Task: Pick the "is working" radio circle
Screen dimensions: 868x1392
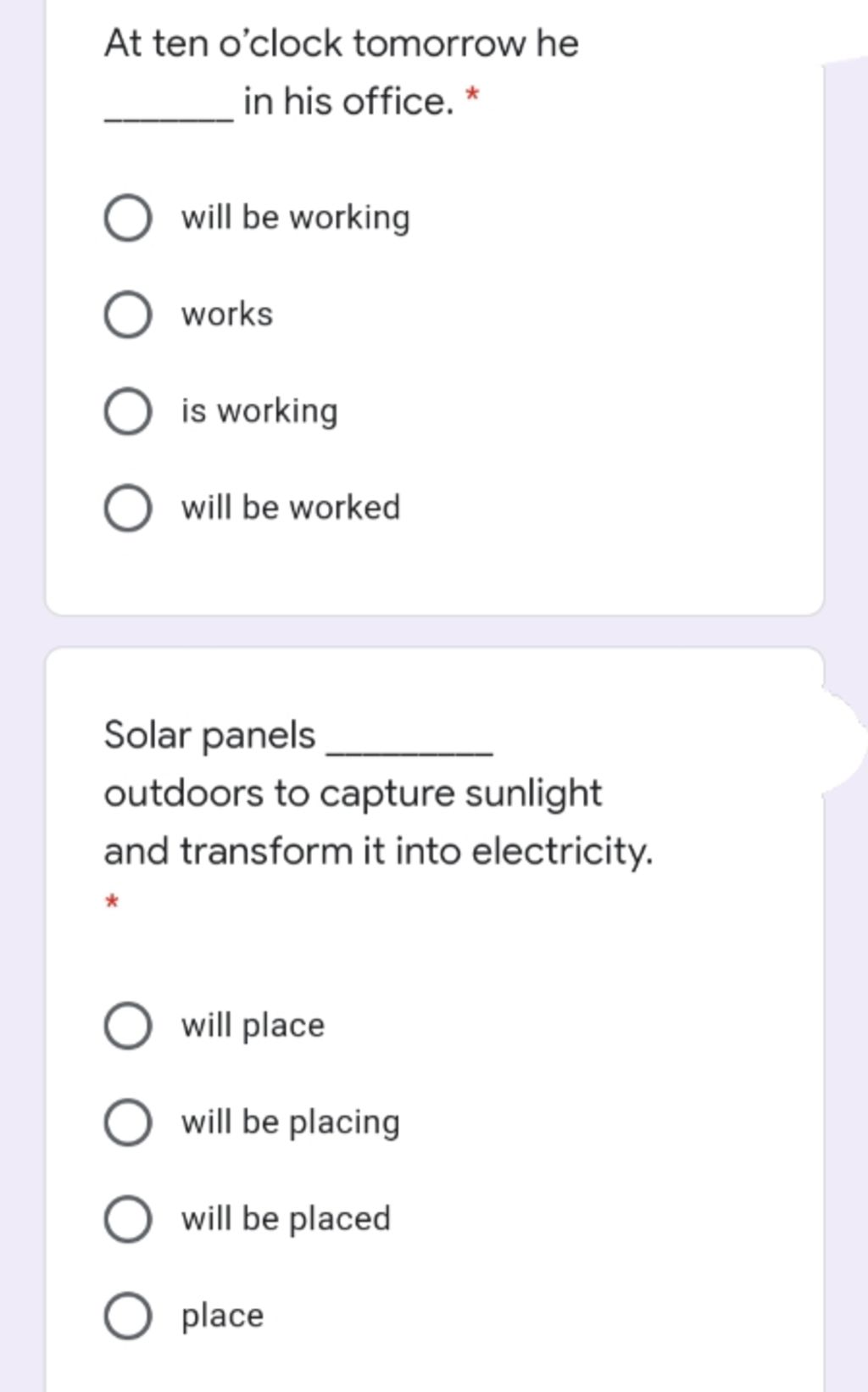Action: point(128,411)
